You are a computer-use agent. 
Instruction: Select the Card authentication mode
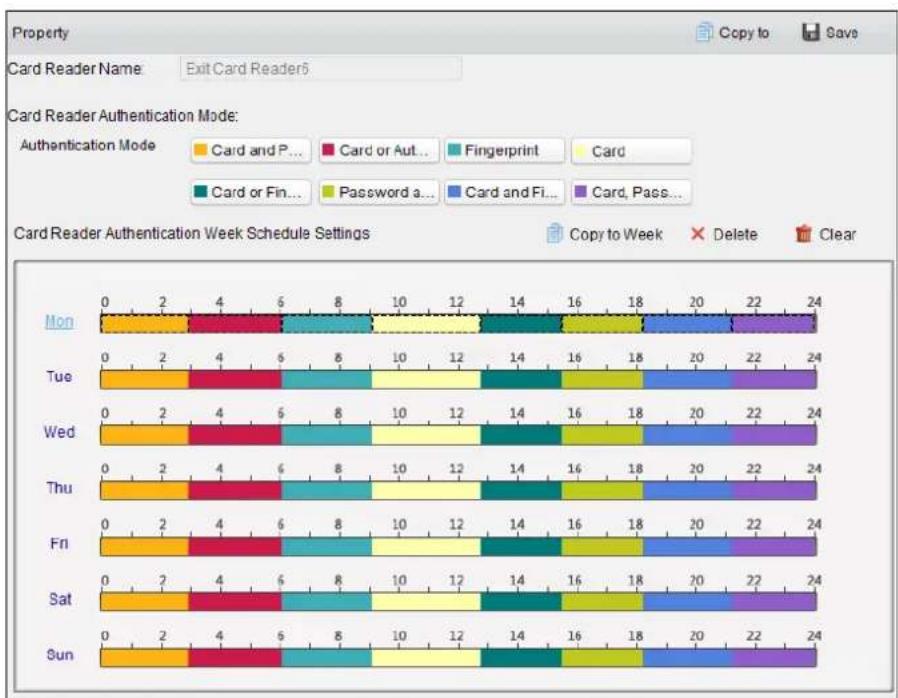pyautogui.click(x=631, y=151)
